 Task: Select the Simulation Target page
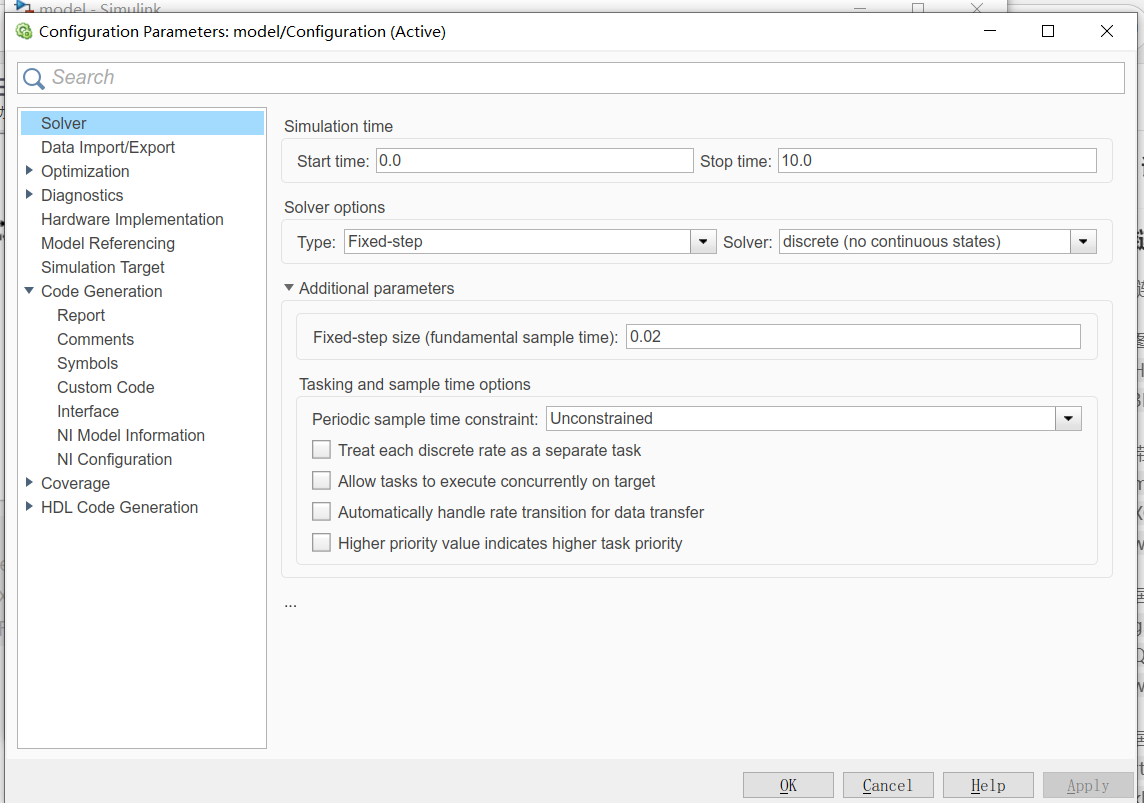(103, 267)
